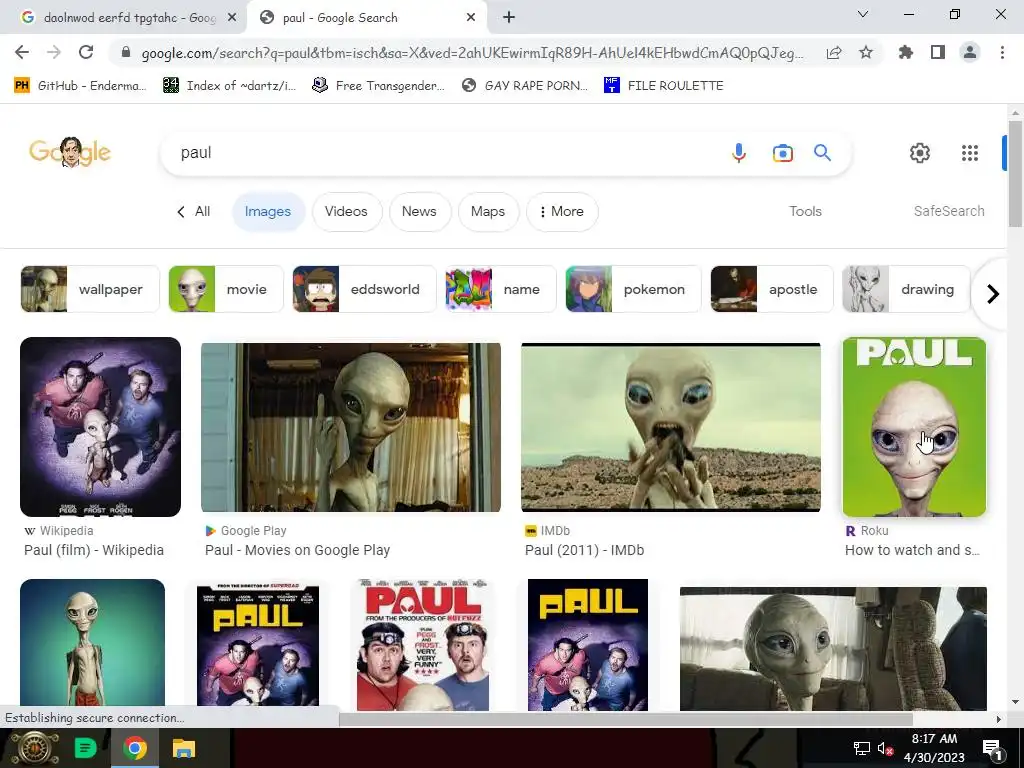1024x768 pixels.
Task: Select the Images filter tab
Action: [x=268, y=212]
